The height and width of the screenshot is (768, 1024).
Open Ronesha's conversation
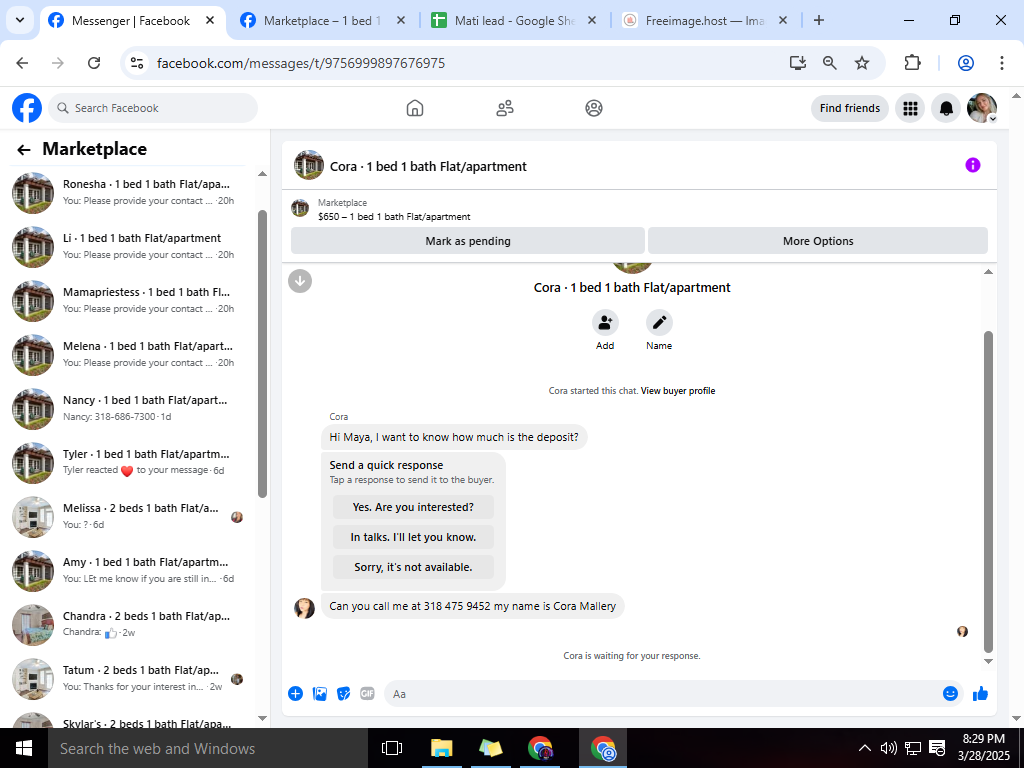(131, 193)
